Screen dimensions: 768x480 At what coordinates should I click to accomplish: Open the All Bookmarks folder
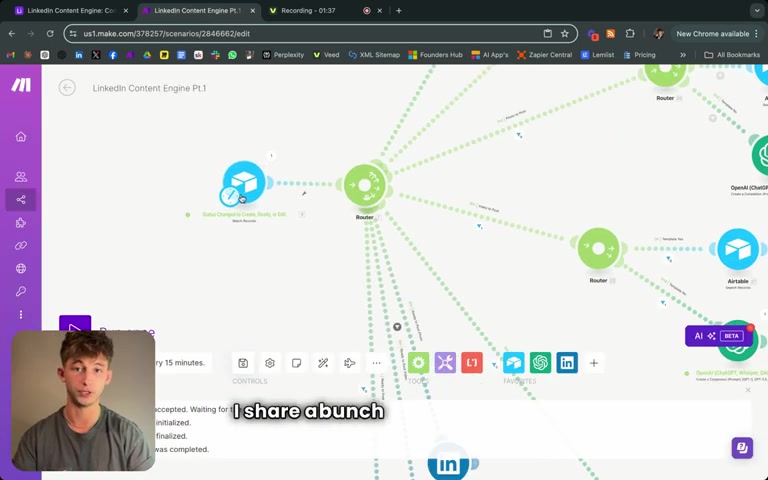[x=732, y=55]
